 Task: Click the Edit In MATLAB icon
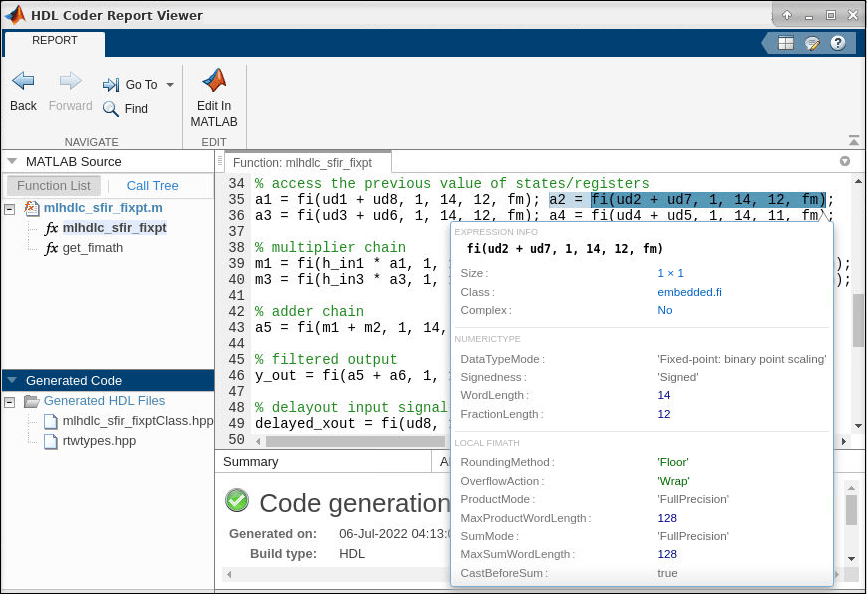click(213, 82)
